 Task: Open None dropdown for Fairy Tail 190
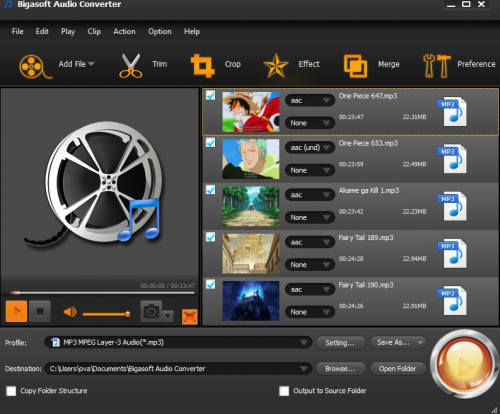(310, 312)
